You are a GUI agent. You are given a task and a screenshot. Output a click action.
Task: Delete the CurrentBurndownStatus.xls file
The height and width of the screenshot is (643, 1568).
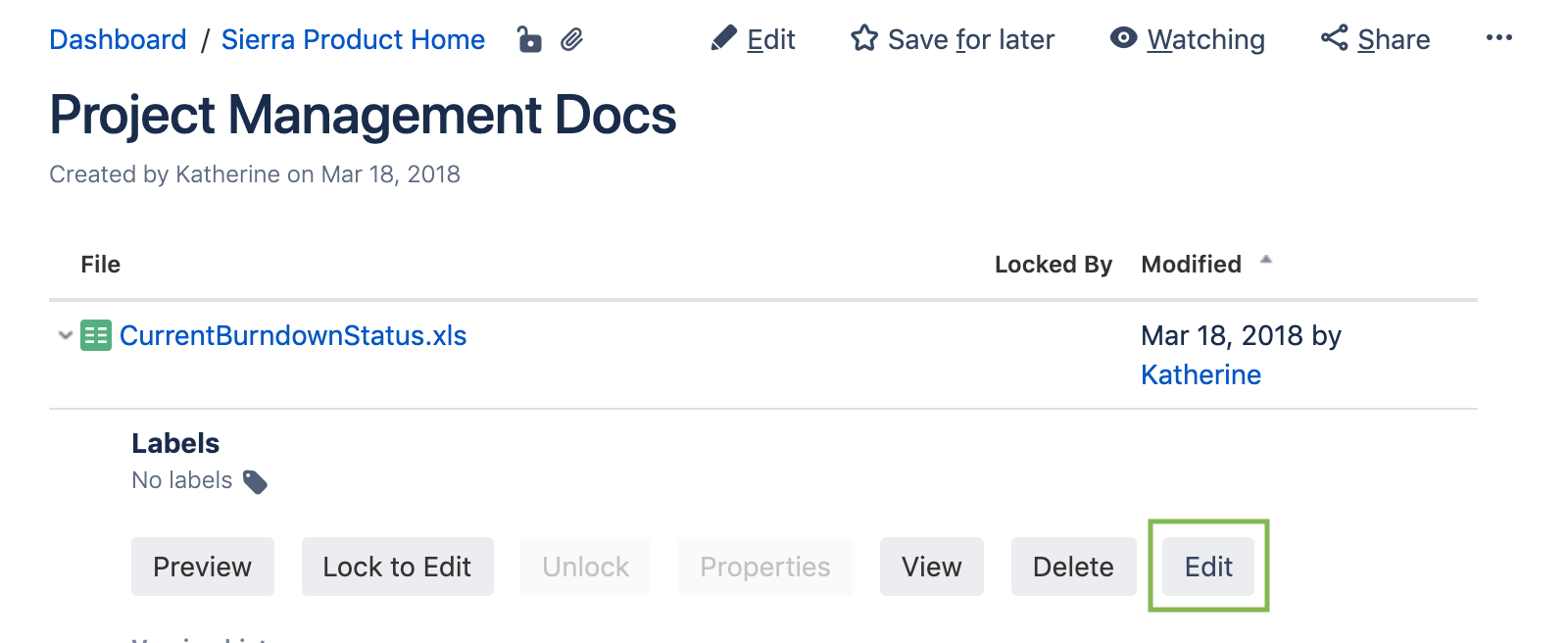coord(1073,567)
